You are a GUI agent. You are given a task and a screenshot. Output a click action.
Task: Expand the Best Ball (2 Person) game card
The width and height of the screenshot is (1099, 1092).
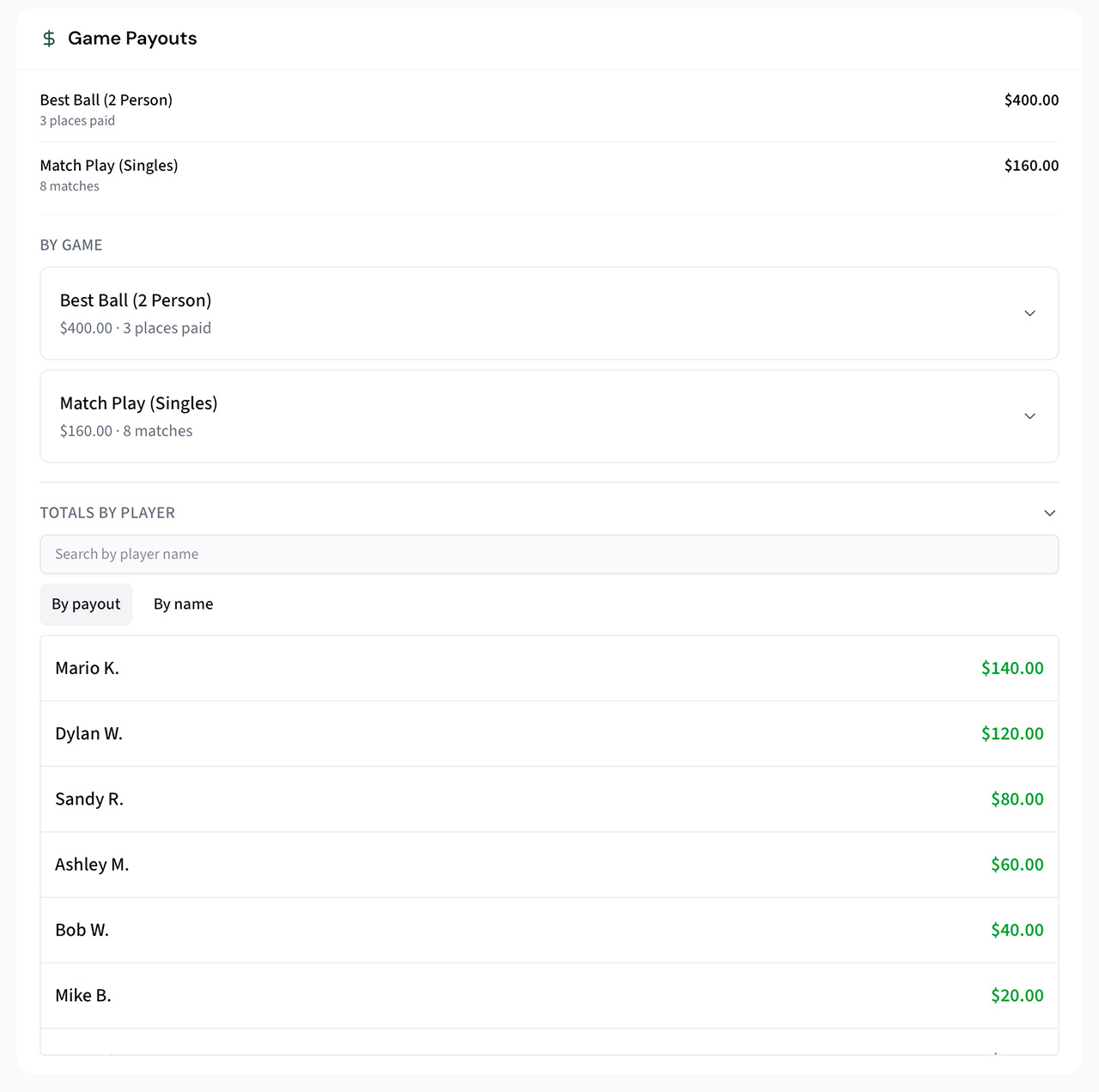click(x=549, y=313)
